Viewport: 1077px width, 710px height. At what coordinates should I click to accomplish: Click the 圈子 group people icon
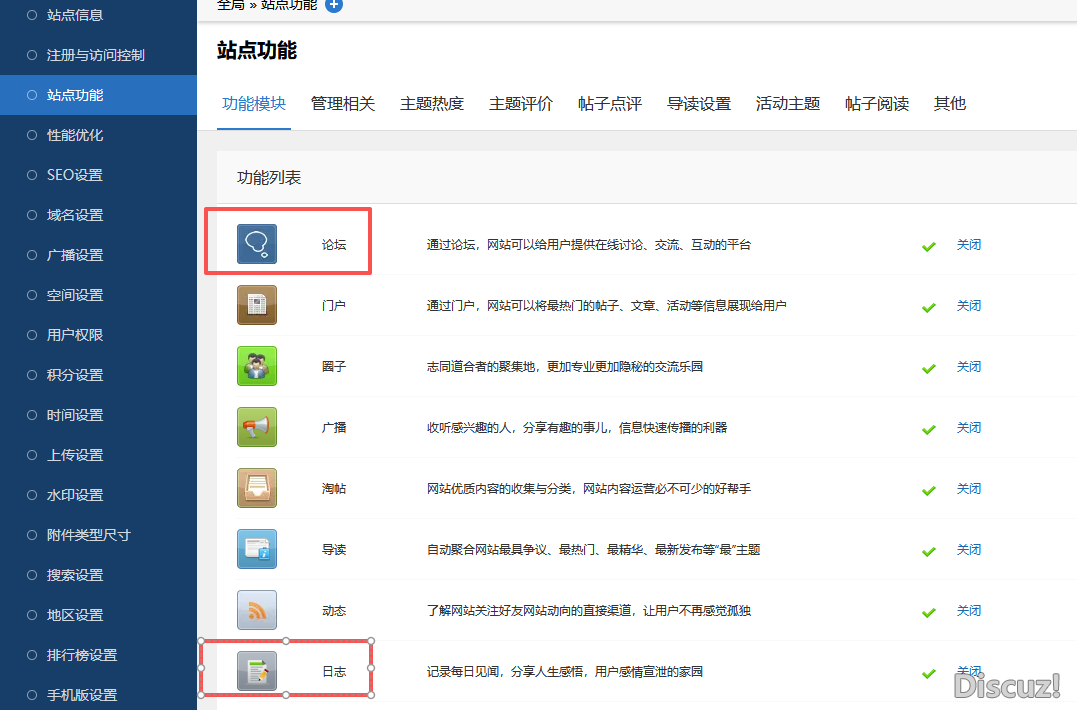pos(257,366)
